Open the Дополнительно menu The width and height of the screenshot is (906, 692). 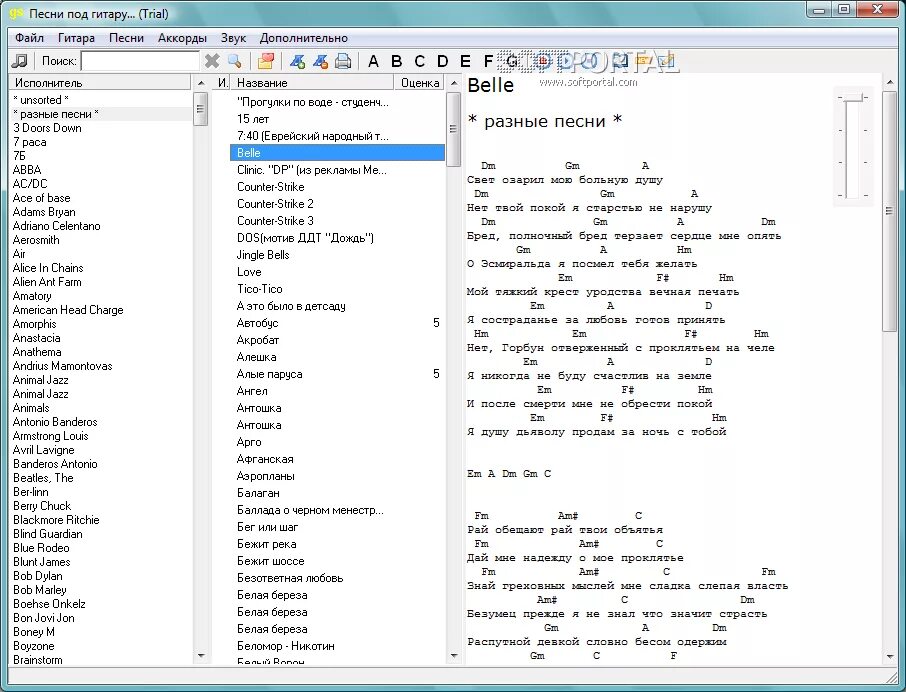[303, 38]
